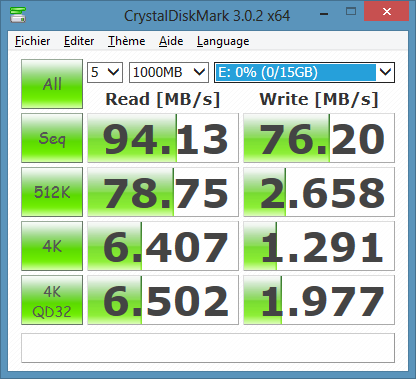Click the 4K write result 1.291
This screenshot has height=379, width=416.
(x=319, y=246)
